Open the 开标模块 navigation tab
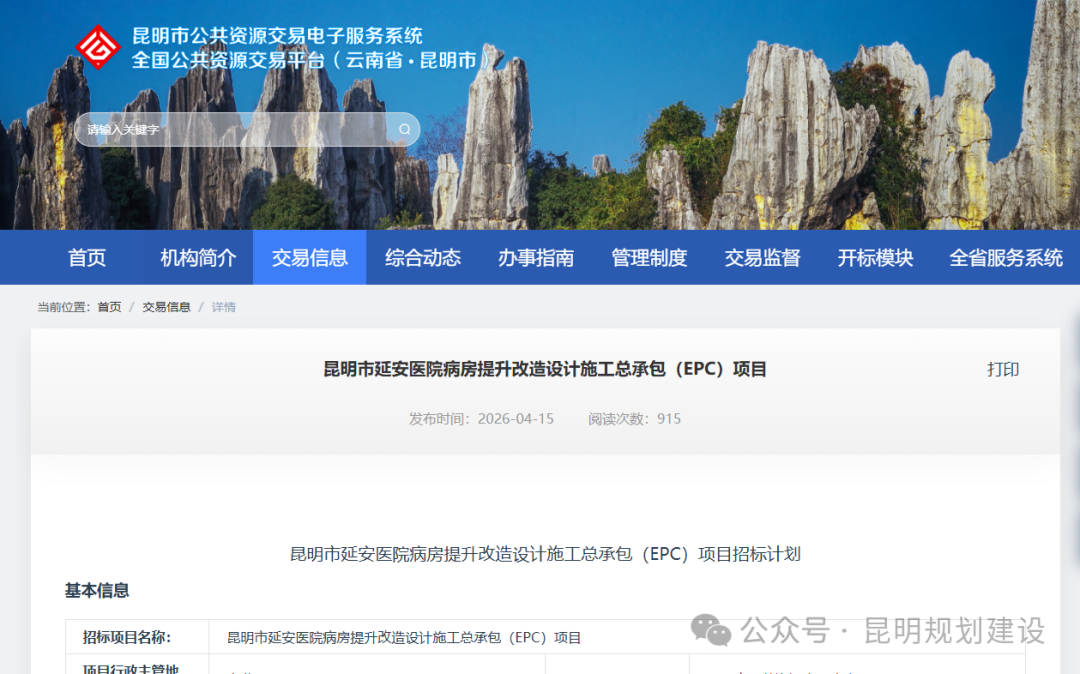This screenshot has width=1080, height=674. point(875,257)
